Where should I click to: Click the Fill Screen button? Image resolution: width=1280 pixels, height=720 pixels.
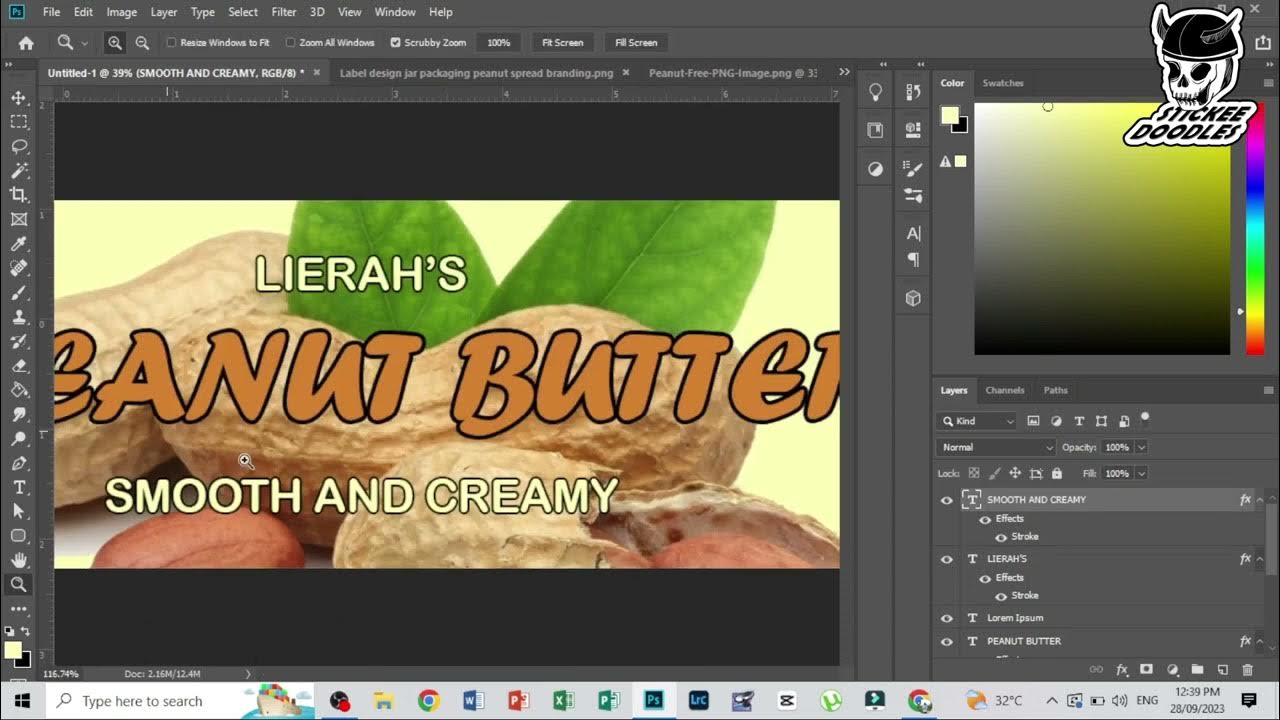[636, 43]
